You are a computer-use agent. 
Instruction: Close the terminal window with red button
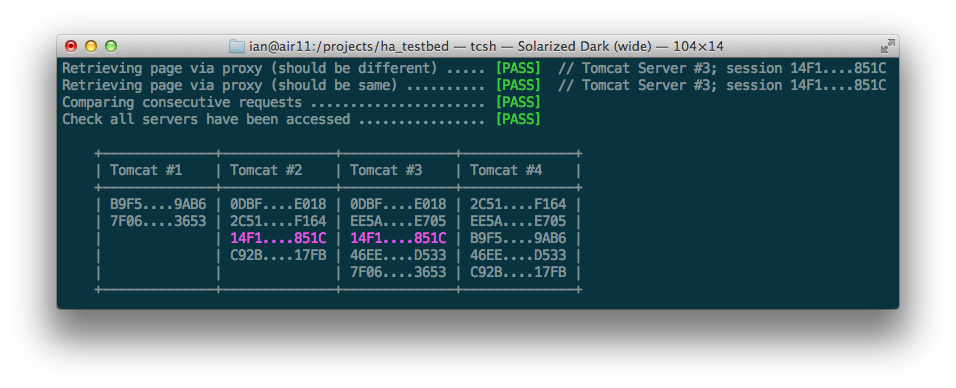point(71,46)
